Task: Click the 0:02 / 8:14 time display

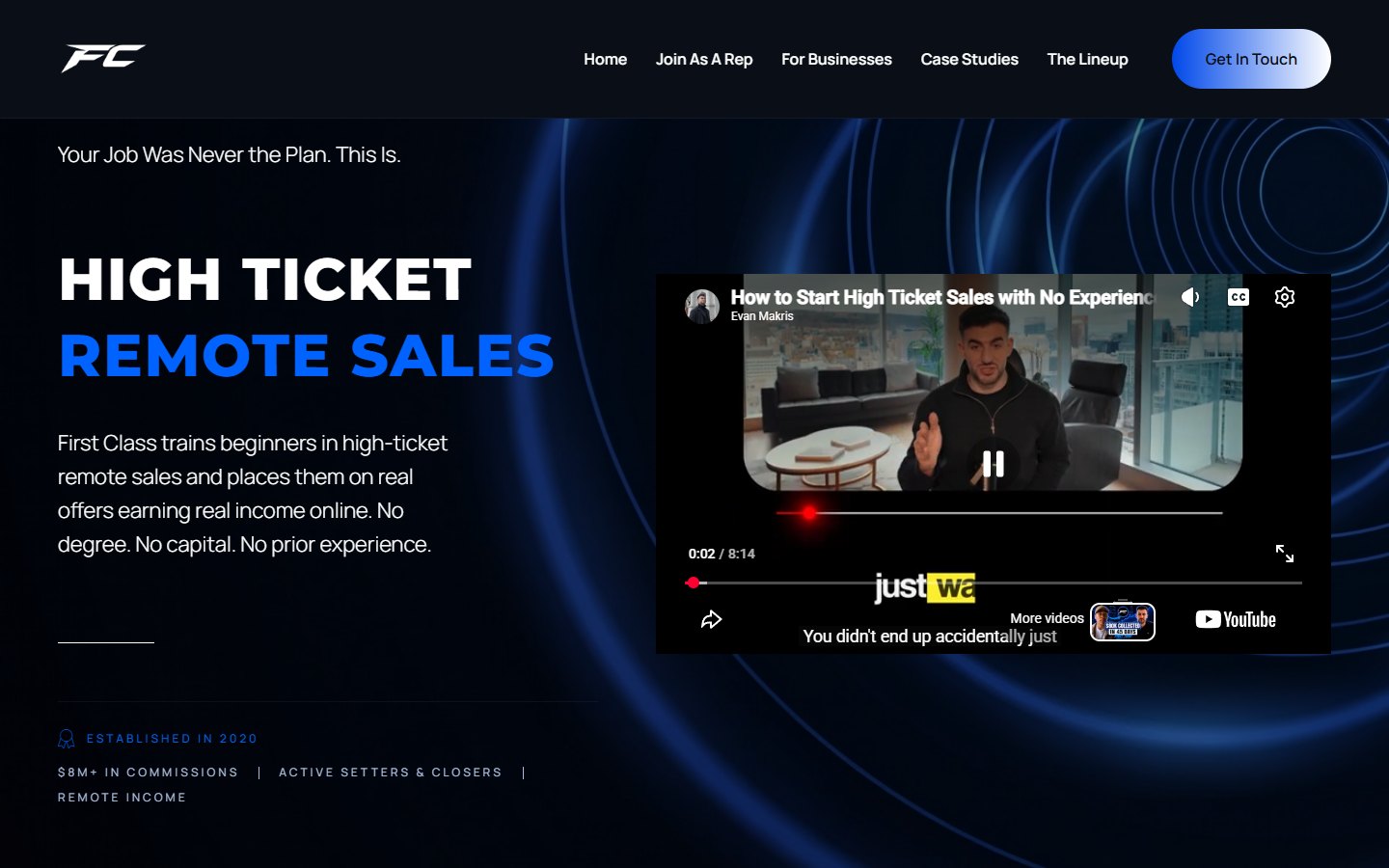Action: [x=722, y=554]
